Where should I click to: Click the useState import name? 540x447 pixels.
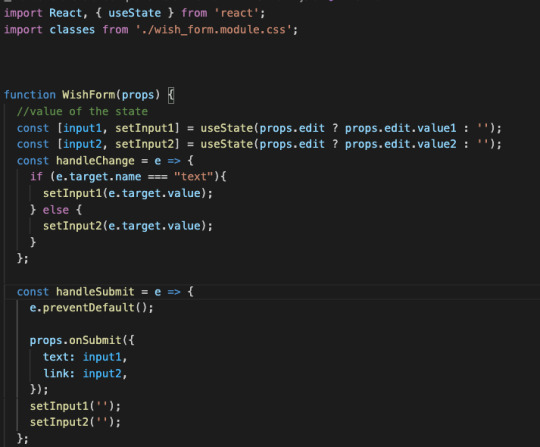(135, 13)
